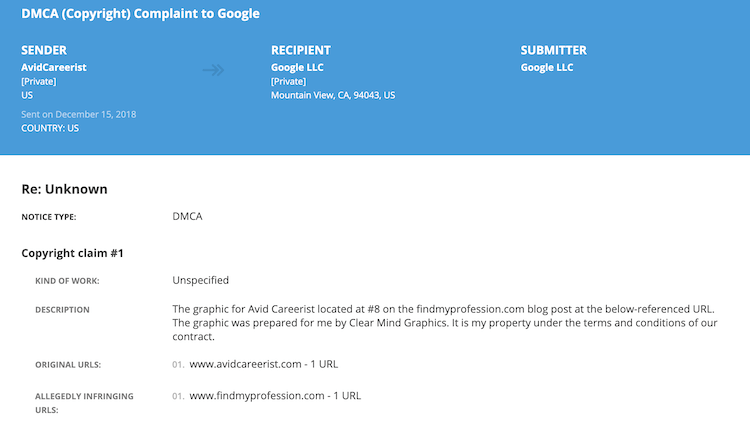750x422 pixels.
Task: Click the Re: Unknown subject heading
Action: [64, 189]
